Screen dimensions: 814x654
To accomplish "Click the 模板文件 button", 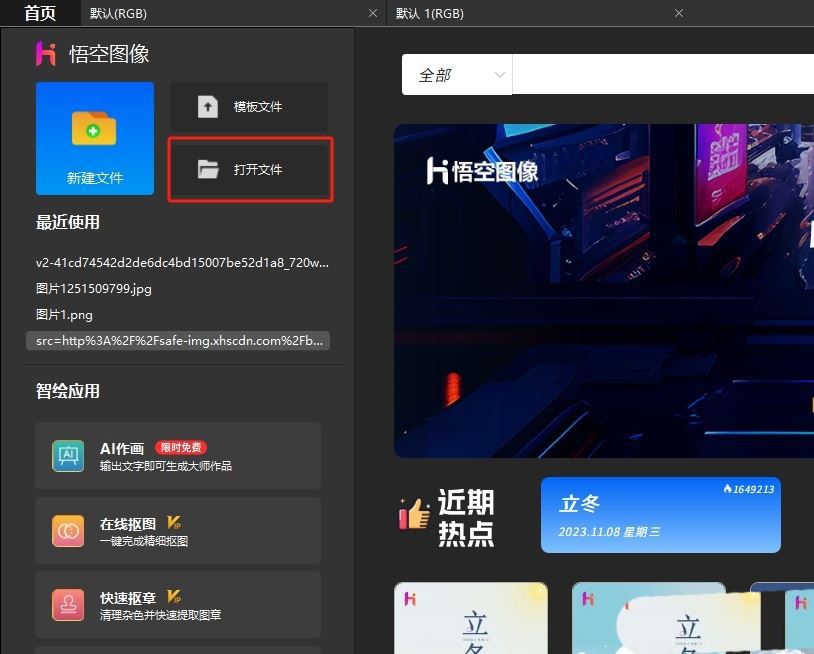I will [249, 107].
